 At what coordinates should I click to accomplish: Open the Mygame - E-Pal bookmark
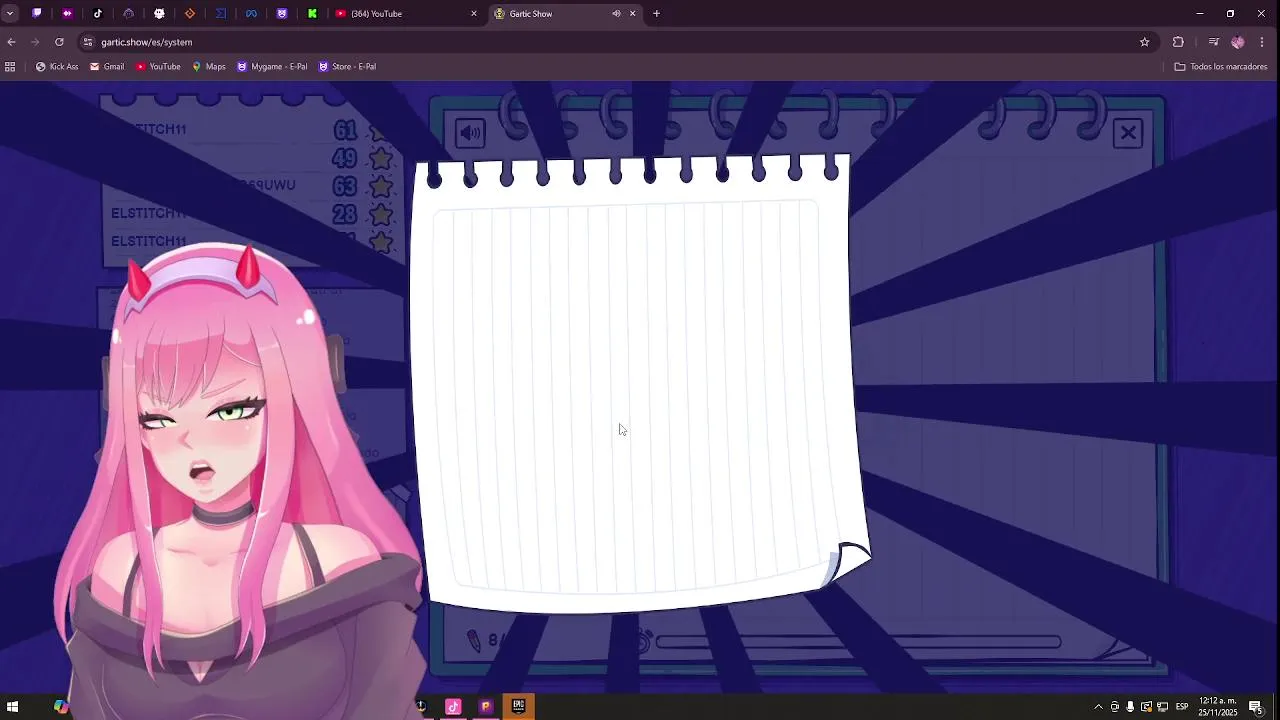[272, 67]
